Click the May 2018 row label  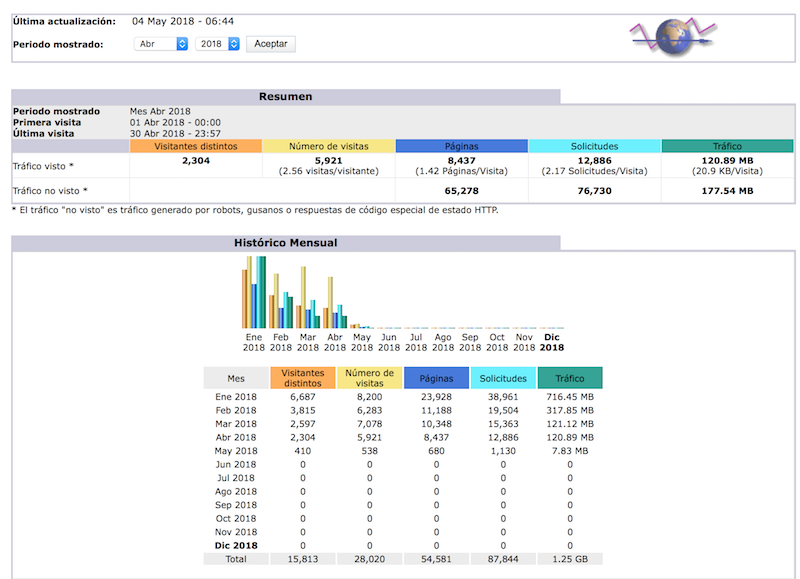236,451
